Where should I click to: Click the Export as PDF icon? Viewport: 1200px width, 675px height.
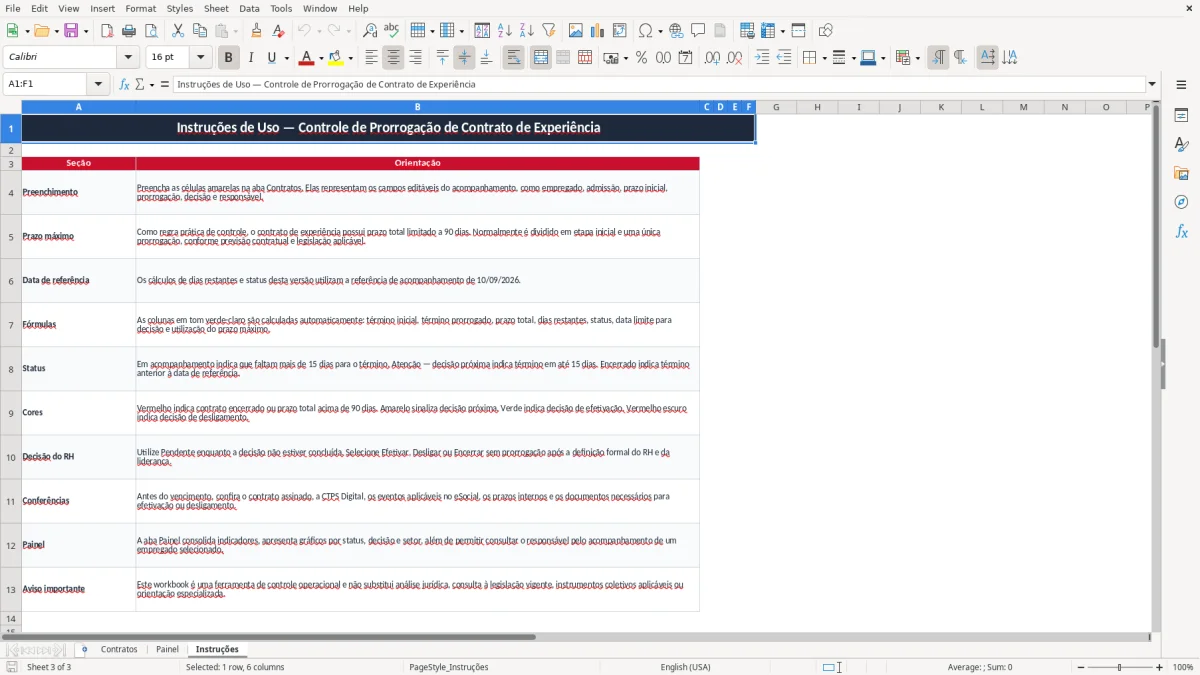[107, 31]
